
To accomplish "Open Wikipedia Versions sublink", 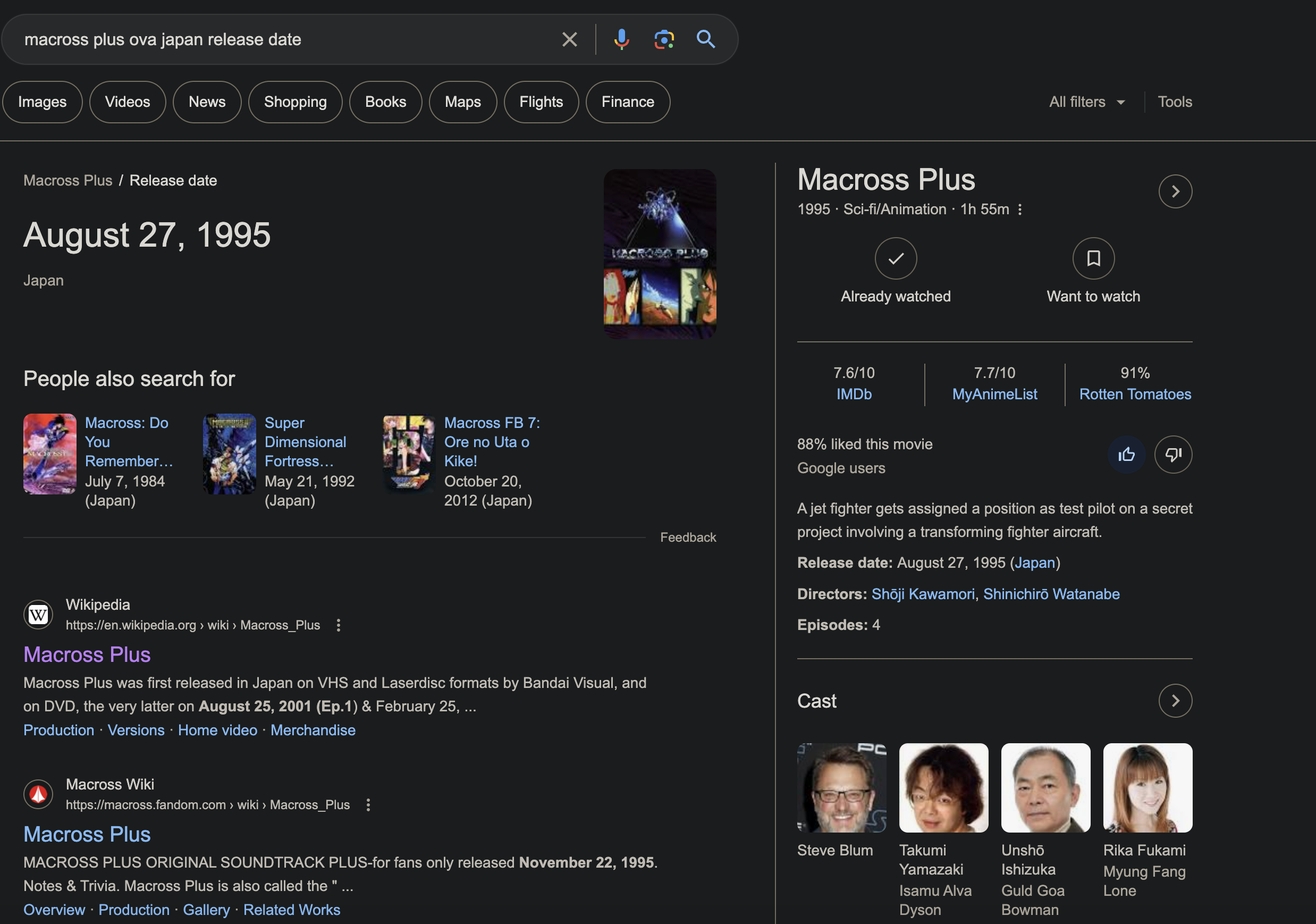I will [x=136, y=730].
